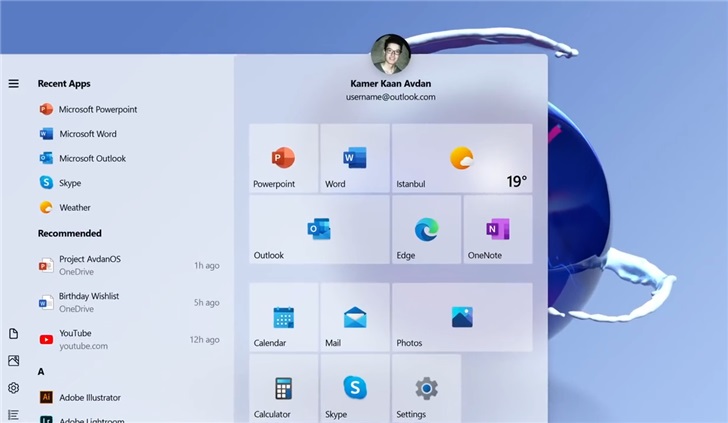The height and width of the screenshot is (423, 728).
Task: Open the Word tile
Action: (355, 158)
